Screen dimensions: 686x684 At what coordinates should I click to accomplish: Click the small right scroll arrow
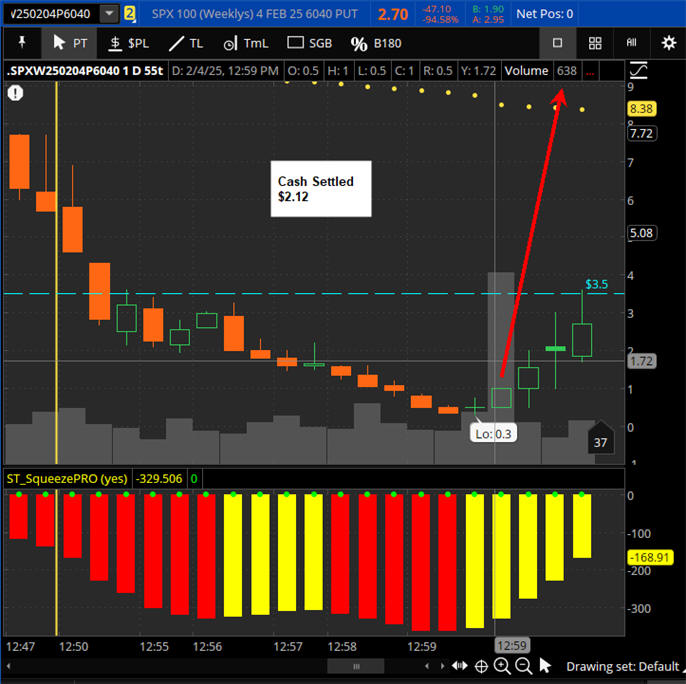tap(442, 666)
